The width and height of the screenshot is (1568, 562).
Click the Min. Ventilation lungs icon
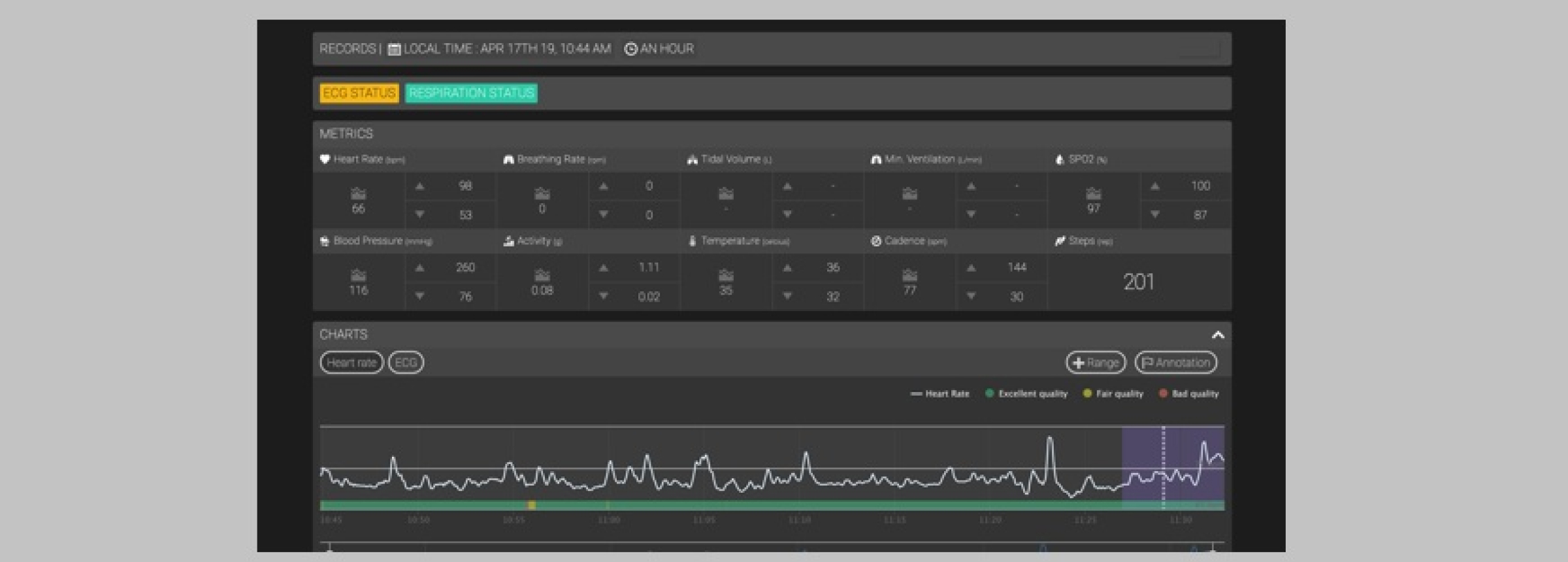coord(876,159)
